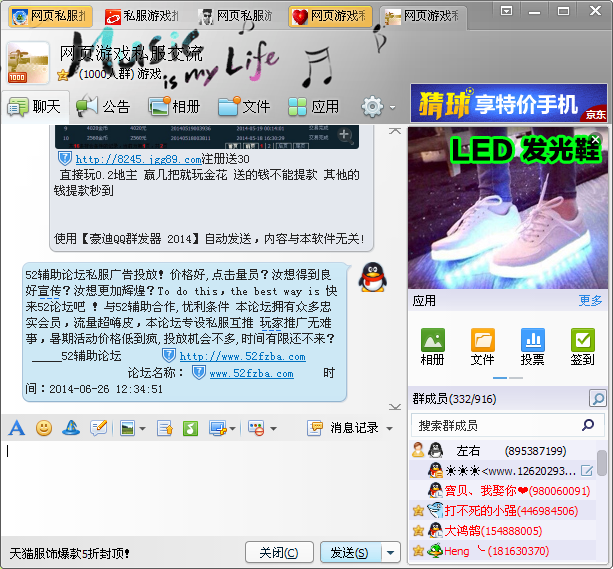Click 更多 to show more apps

click(x=590, y=300)
